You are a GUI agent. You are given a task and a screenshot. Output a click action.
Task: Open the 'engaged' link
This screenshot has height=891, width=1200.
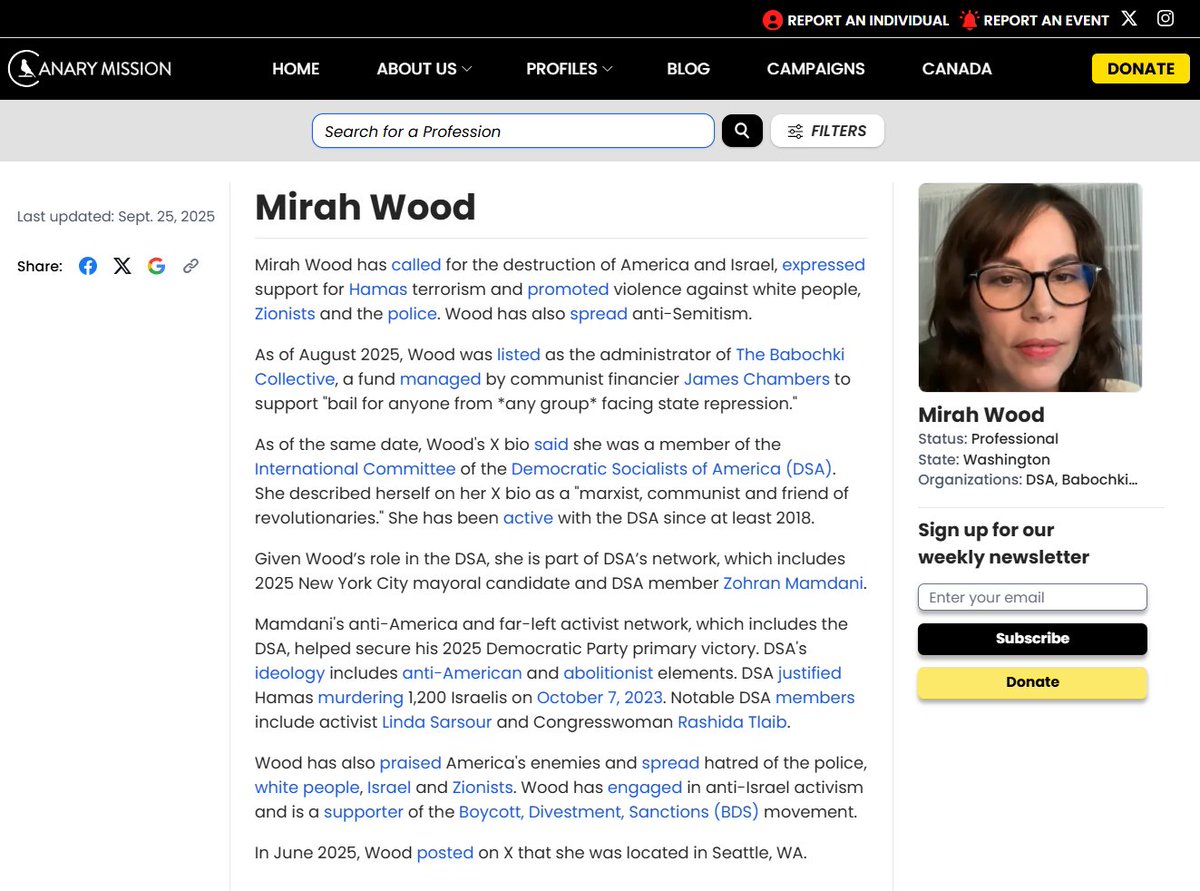tap(643, 787)
